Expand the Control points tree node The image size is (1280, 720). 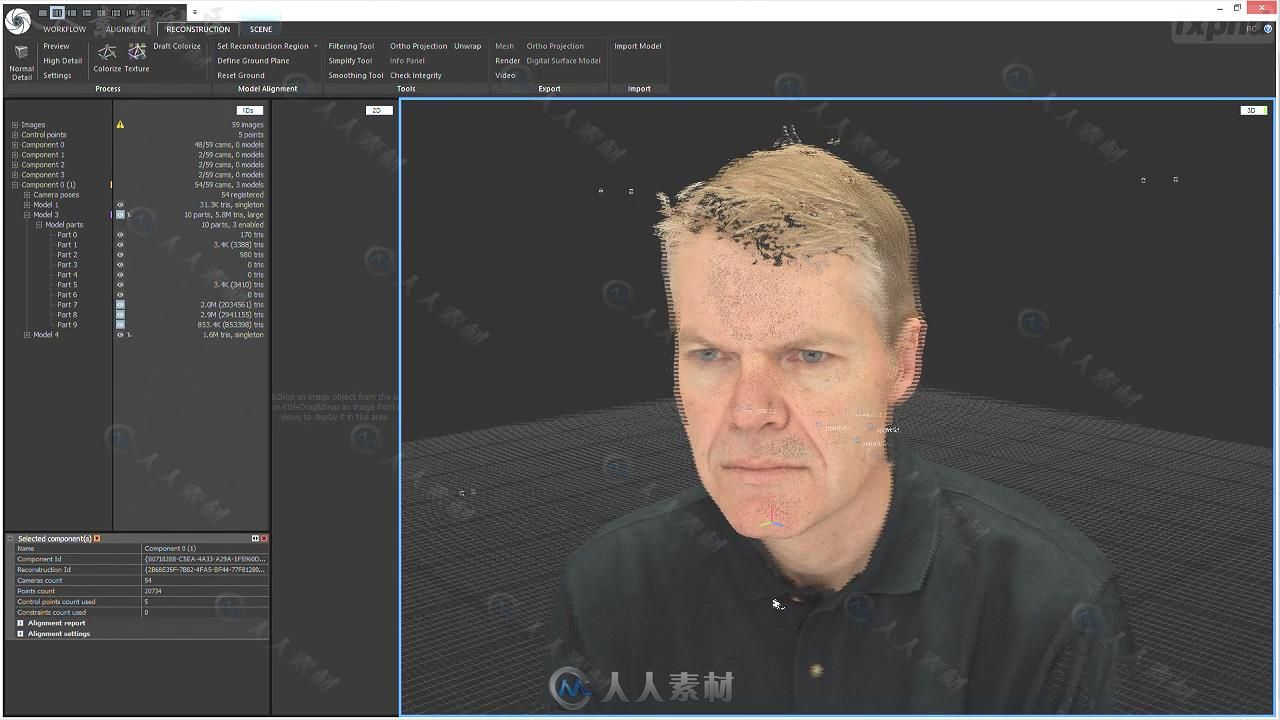coord(15,135)
